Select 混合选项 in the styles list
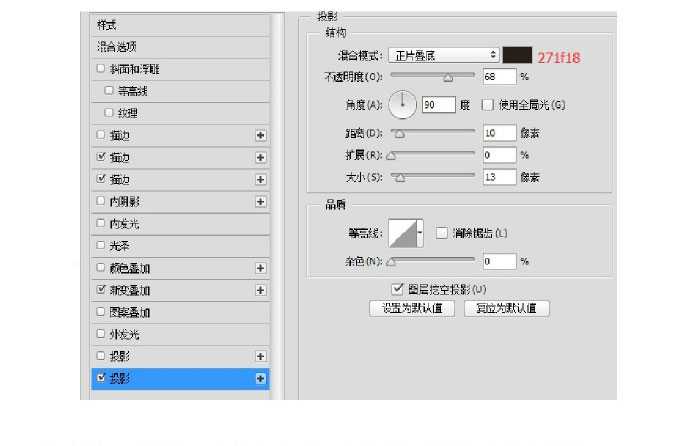 tap(177, 47)
